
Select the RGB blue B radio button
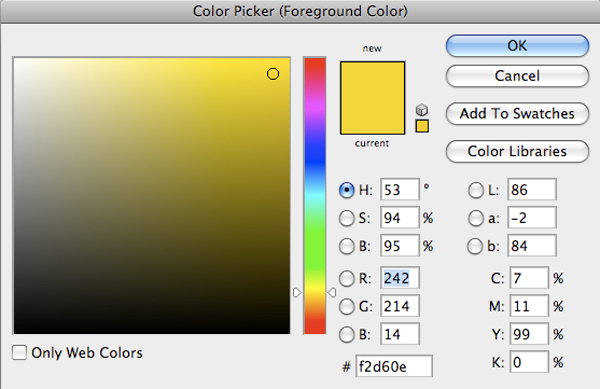pyautogui.click(x=347, y=335)
